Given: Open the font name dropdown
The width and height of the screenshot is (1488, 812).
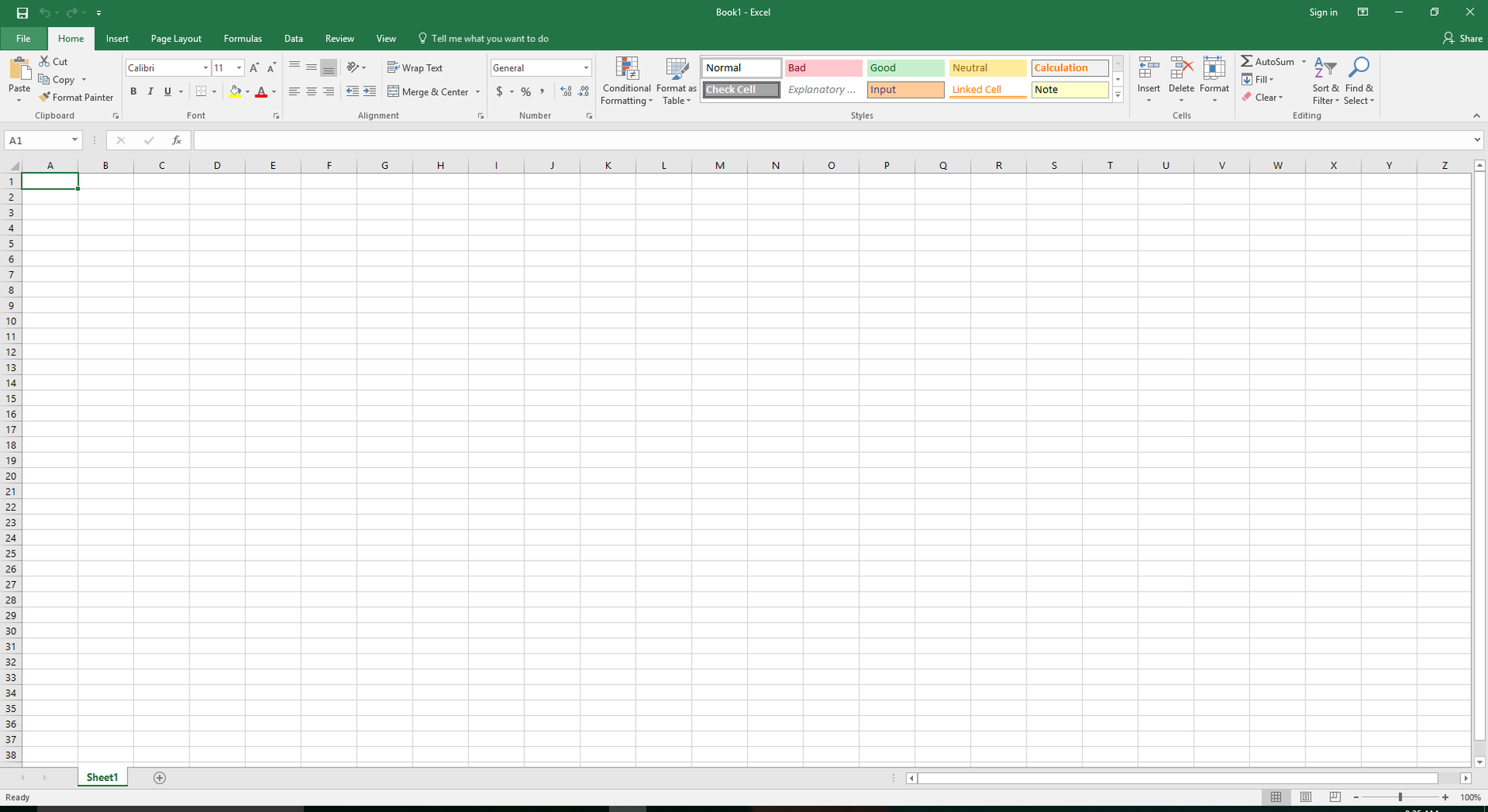Looking at the screenshot, I should click(204, 67).
